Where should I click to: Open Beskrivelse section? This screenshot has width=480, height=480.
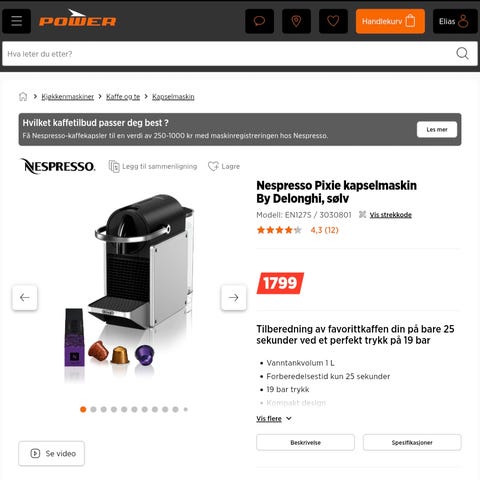(305, 442)
